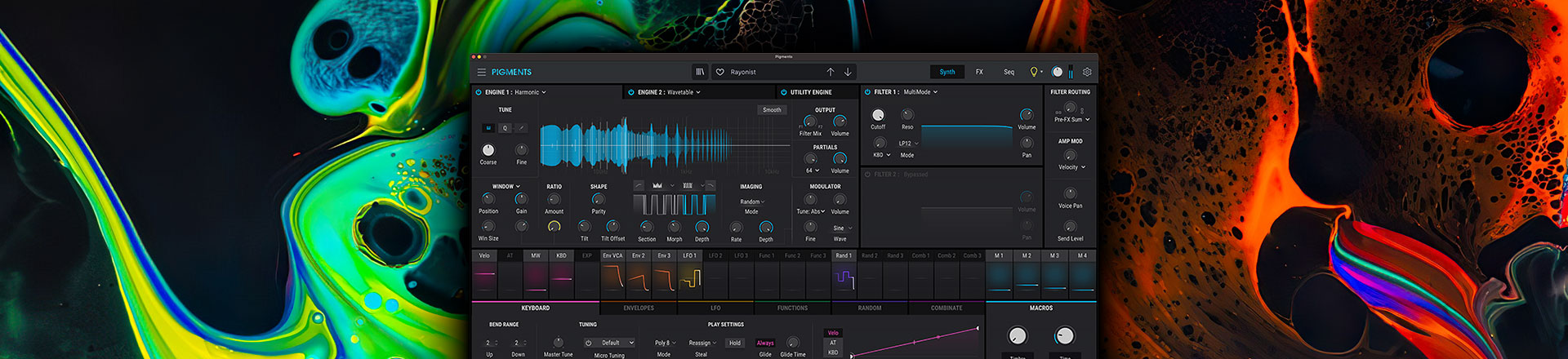Click the Window Position knob

point(488,199)
